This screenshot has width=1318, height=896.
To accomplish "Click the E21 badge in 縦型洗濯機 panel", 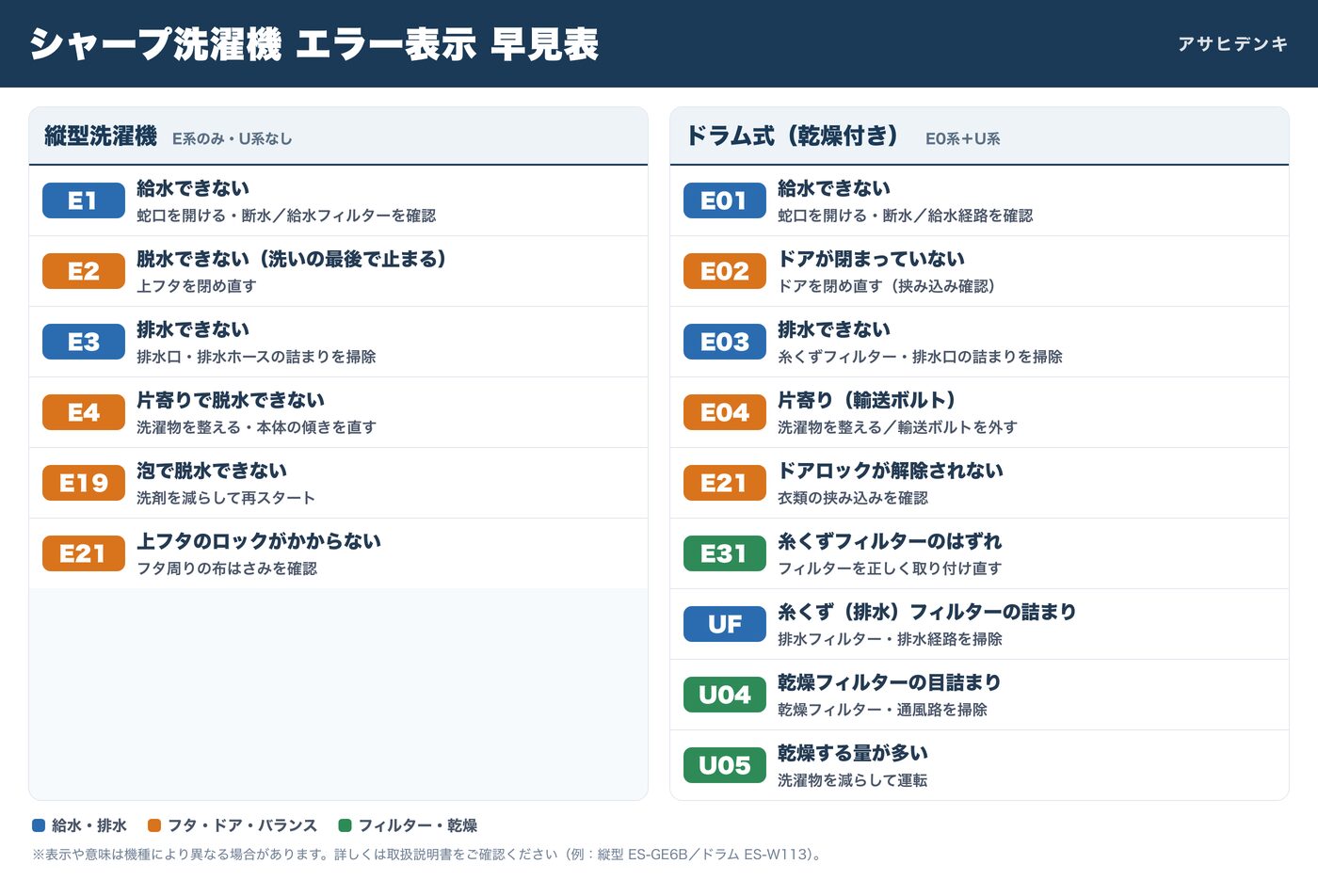I will 84,553.
